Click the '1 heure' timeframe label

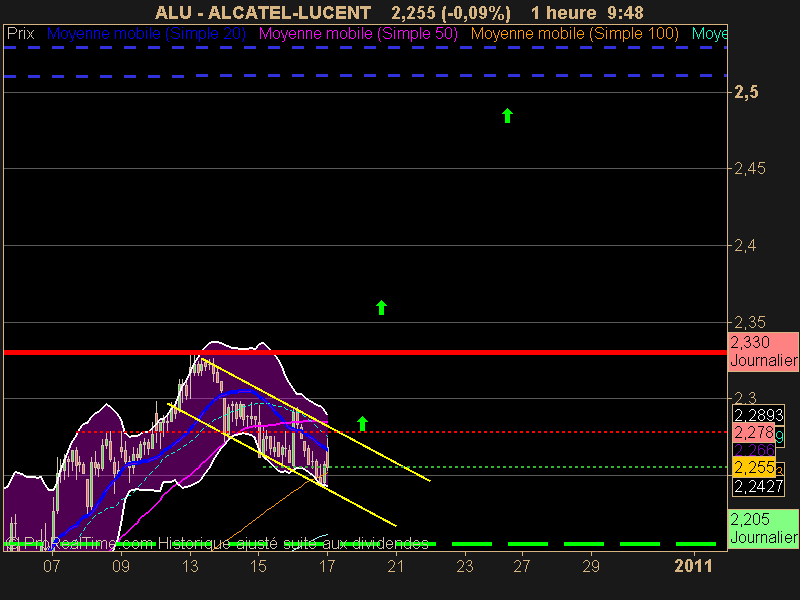(563, 12)
